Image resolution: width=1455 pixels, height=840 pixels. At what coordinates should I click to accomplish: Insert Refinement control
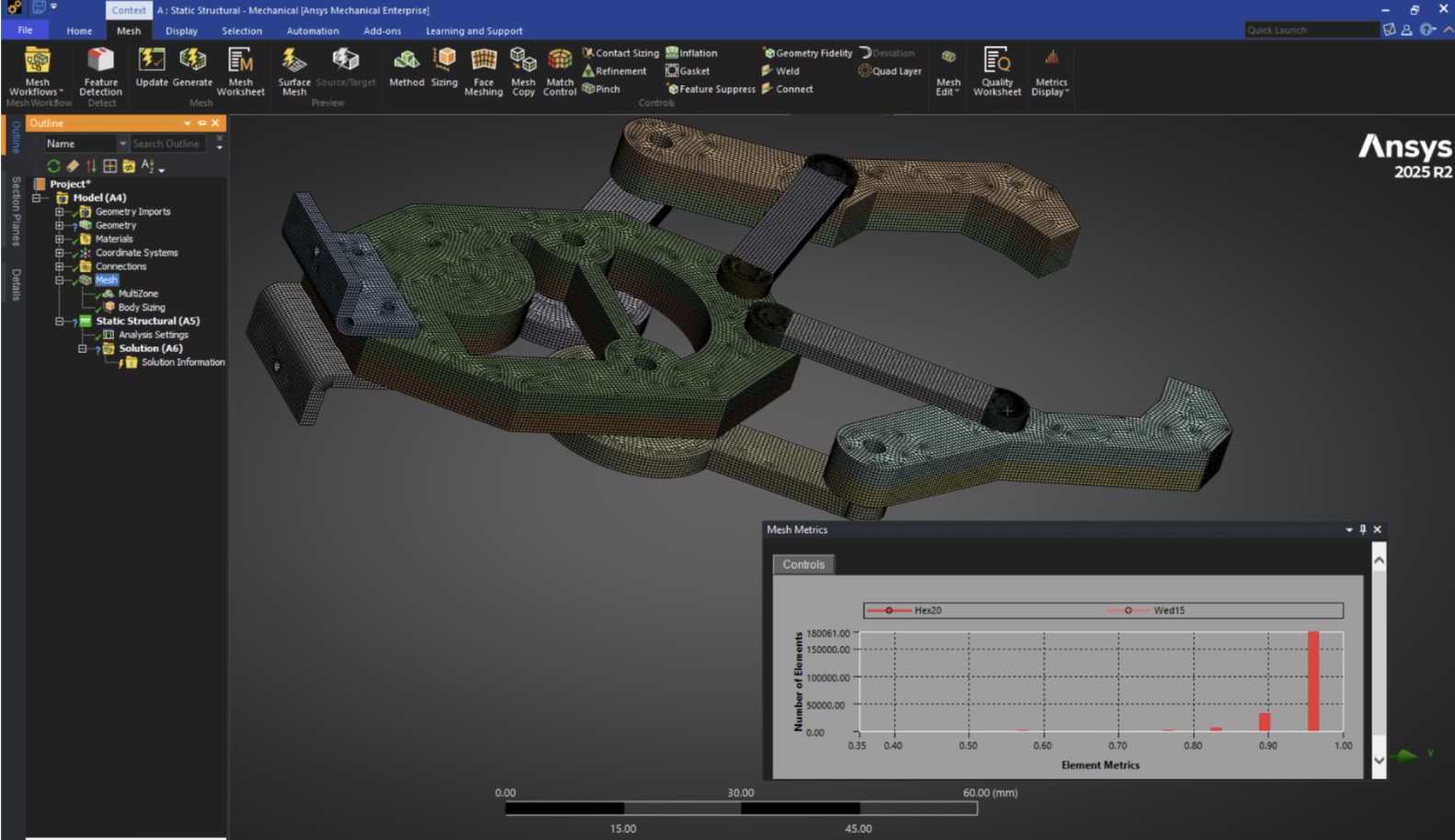614,71
